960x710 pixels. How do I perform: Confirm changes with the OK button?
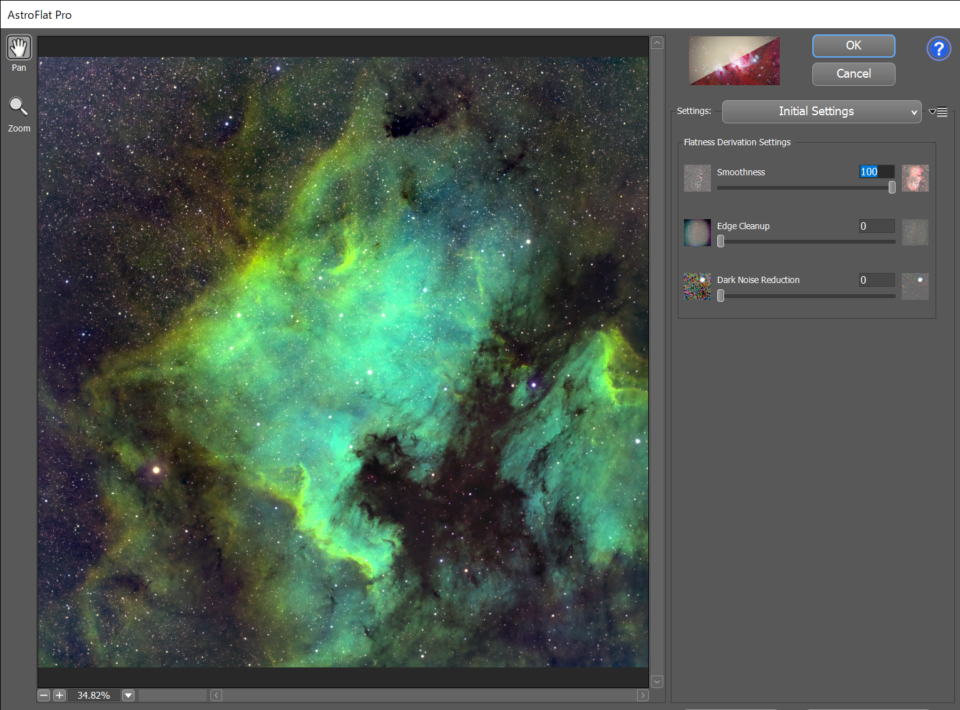click(x=853, y=45)
